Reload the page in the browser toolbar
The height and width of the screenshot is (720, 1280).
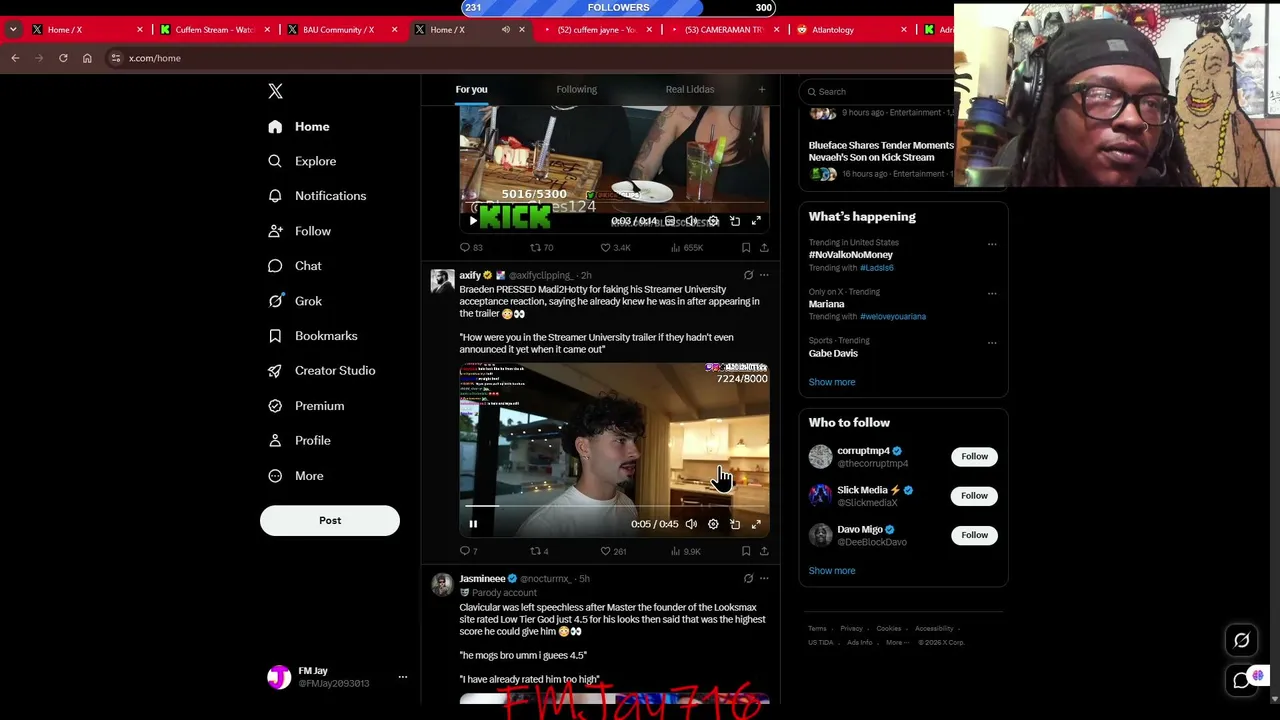(63, 58)
